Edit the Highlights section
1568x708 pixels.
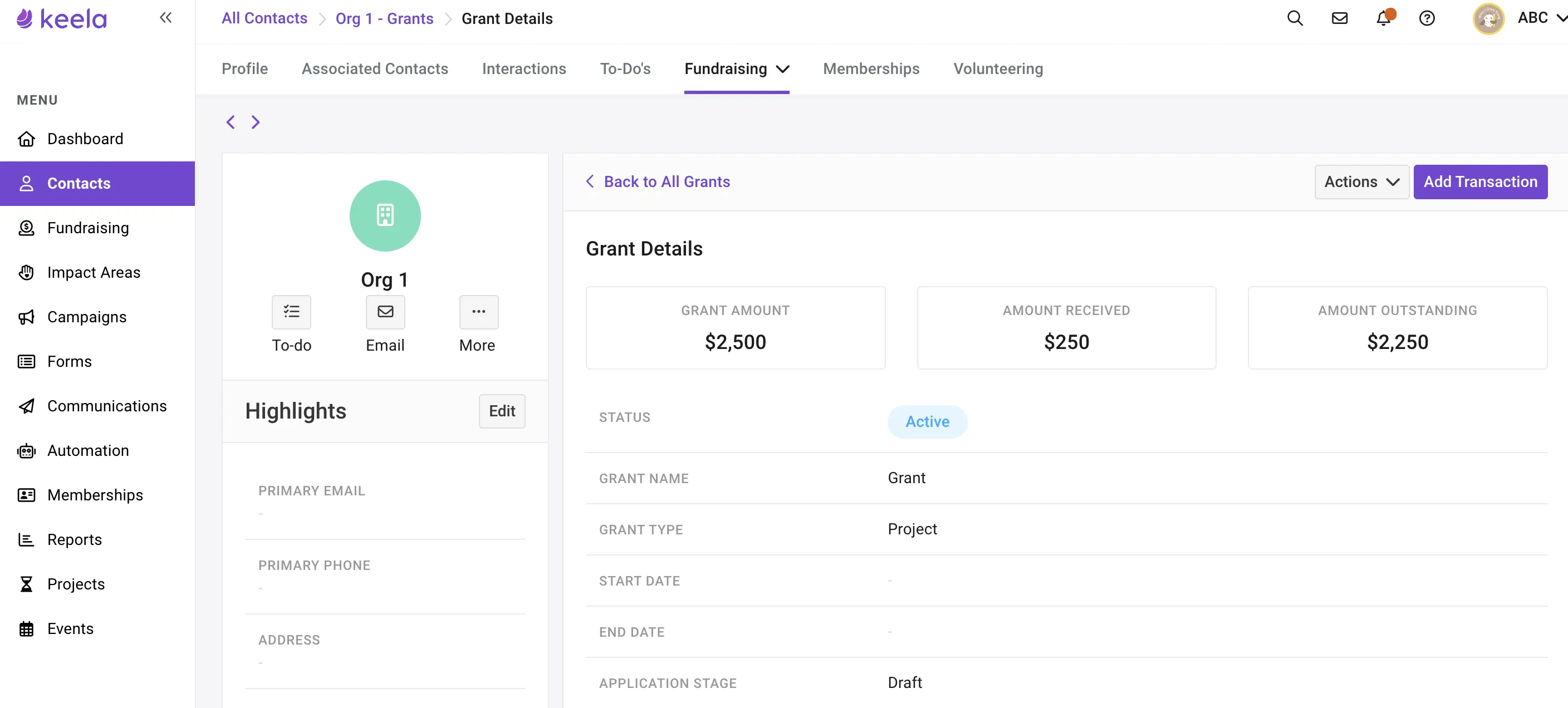[502, 411]
